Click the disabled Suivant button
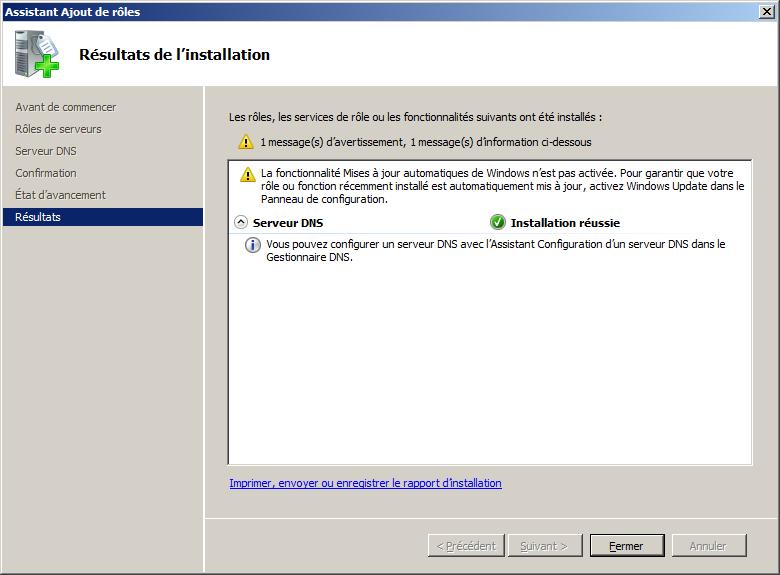The width and height of the screenshot is (780, 575). pyautogui.click(x=544, y=546)
